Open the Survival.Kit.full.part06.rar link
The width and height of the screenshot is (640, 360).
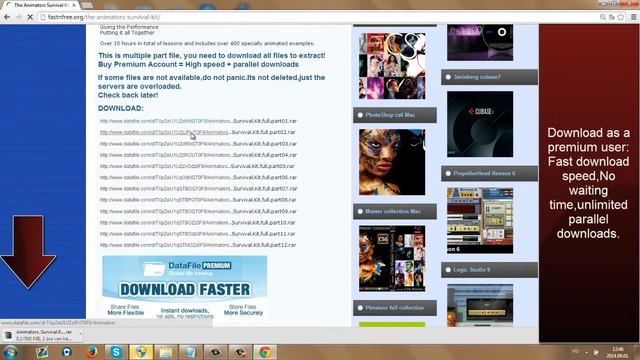198,178
